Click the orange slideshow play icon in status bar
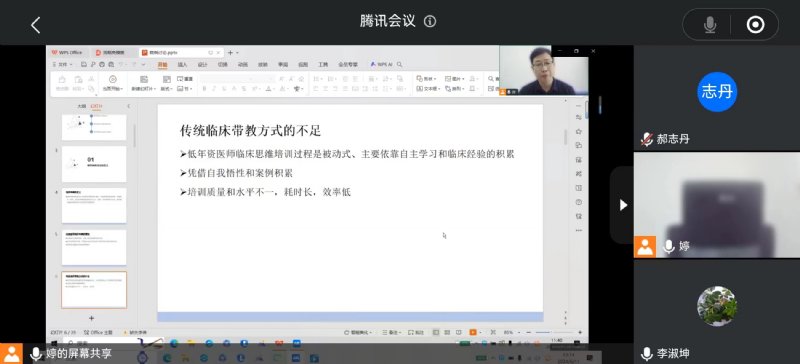 (472, 332)
